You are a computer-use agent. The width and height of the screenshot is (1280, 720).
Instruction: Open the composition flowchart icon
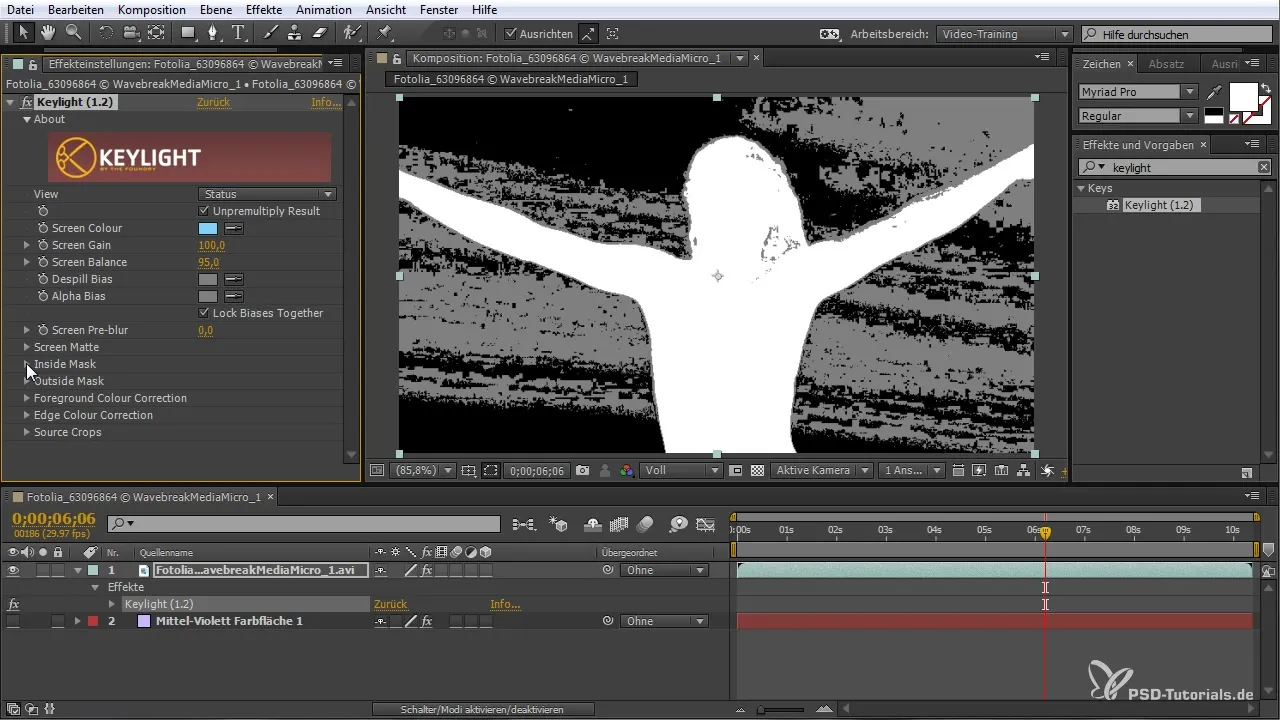pyautogui.click(x=1021, y=470)
